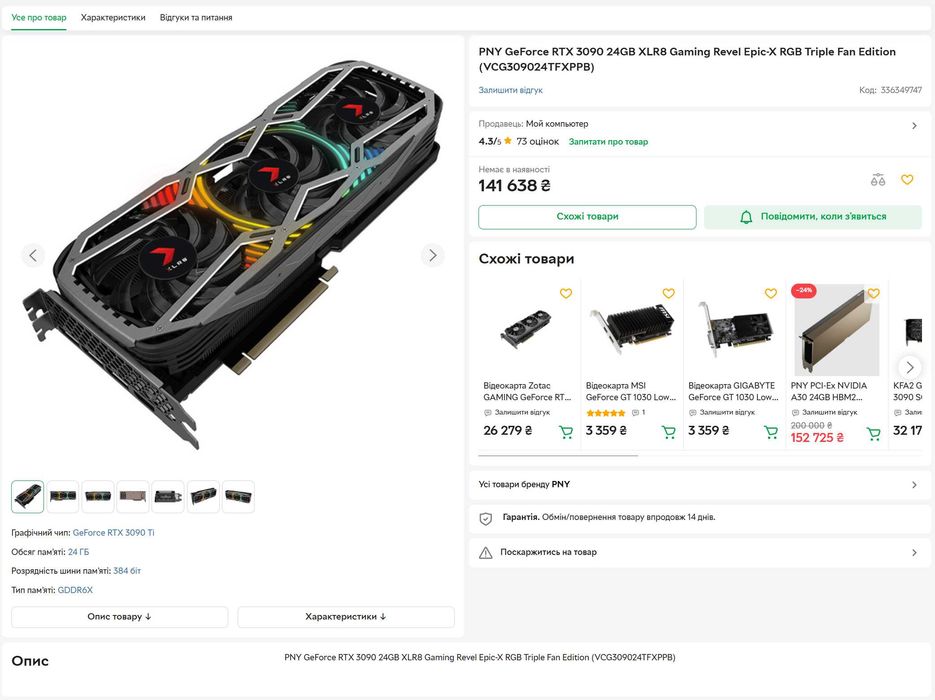The image size is (935, 700).
Task: Add MSI GeForce GT 1030 to cart
Action: (x=669, y=432)
